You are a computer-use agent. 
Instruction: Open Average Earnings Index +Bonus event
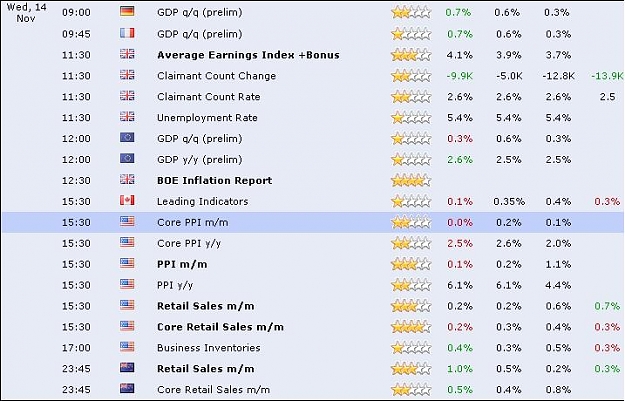[248, 55]
